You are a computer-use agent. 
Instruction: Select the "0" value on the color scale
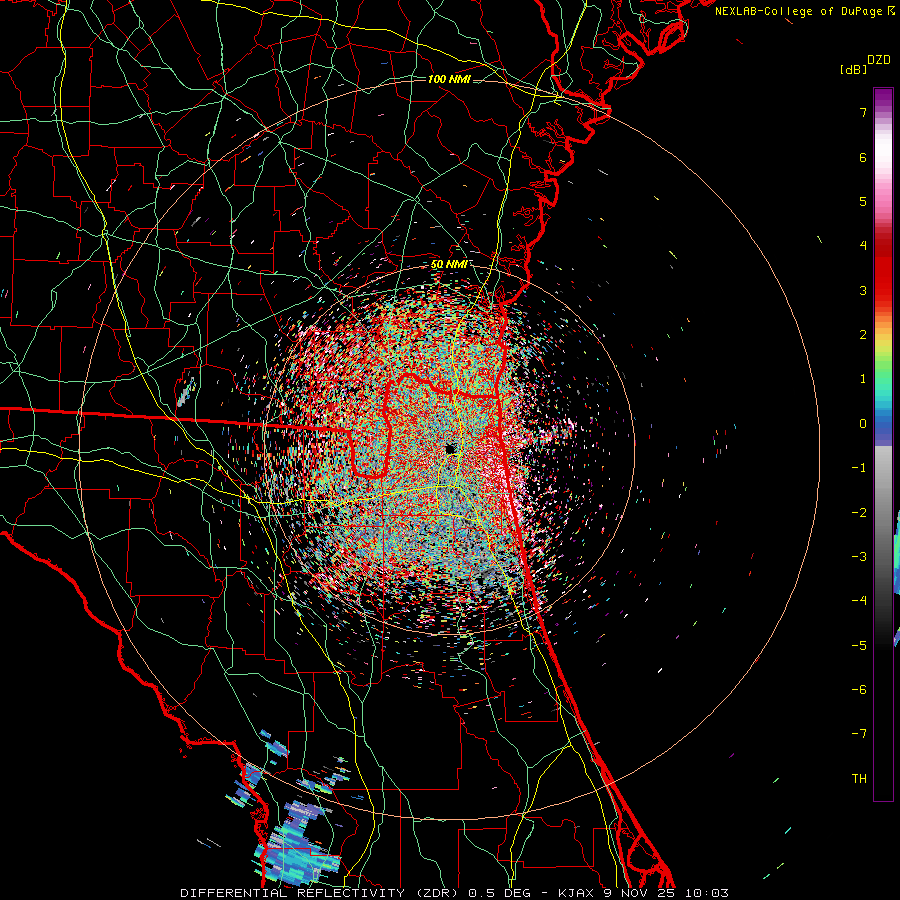[x=863, y=424]
